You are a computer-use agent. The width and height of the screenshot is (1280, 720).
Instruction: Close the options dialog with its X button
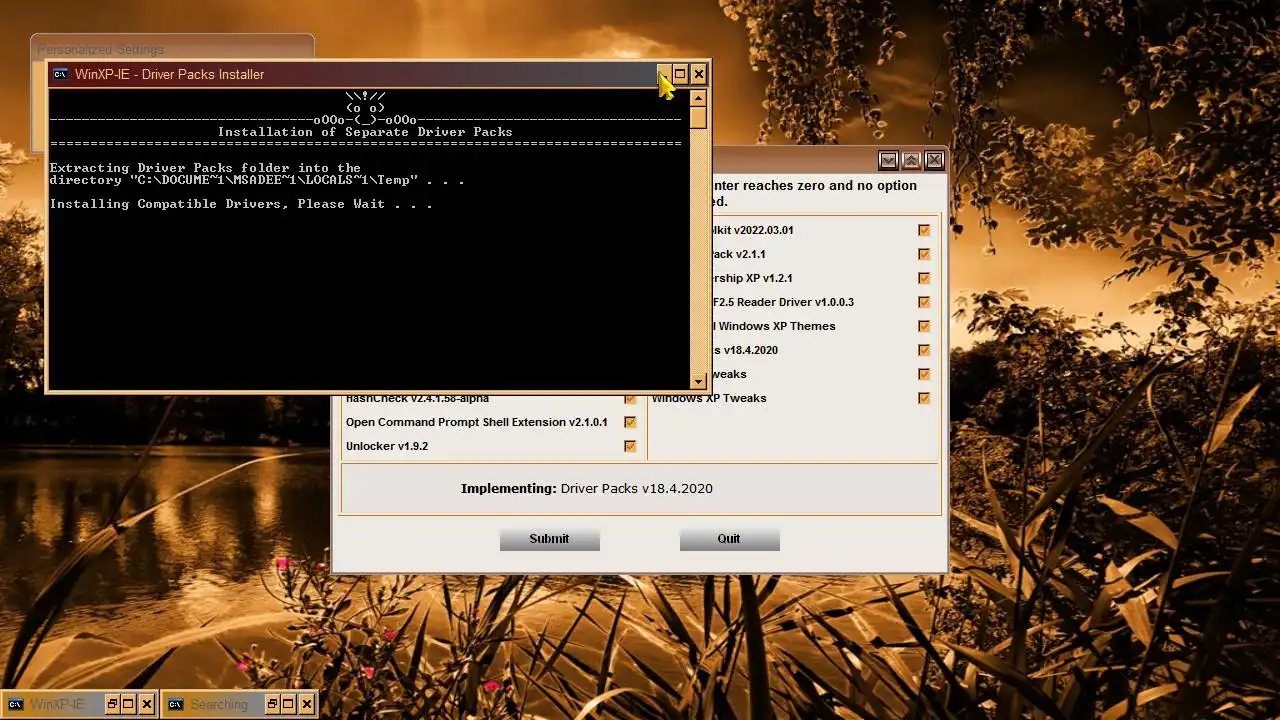pyautogui.click(x=934, y=160)
